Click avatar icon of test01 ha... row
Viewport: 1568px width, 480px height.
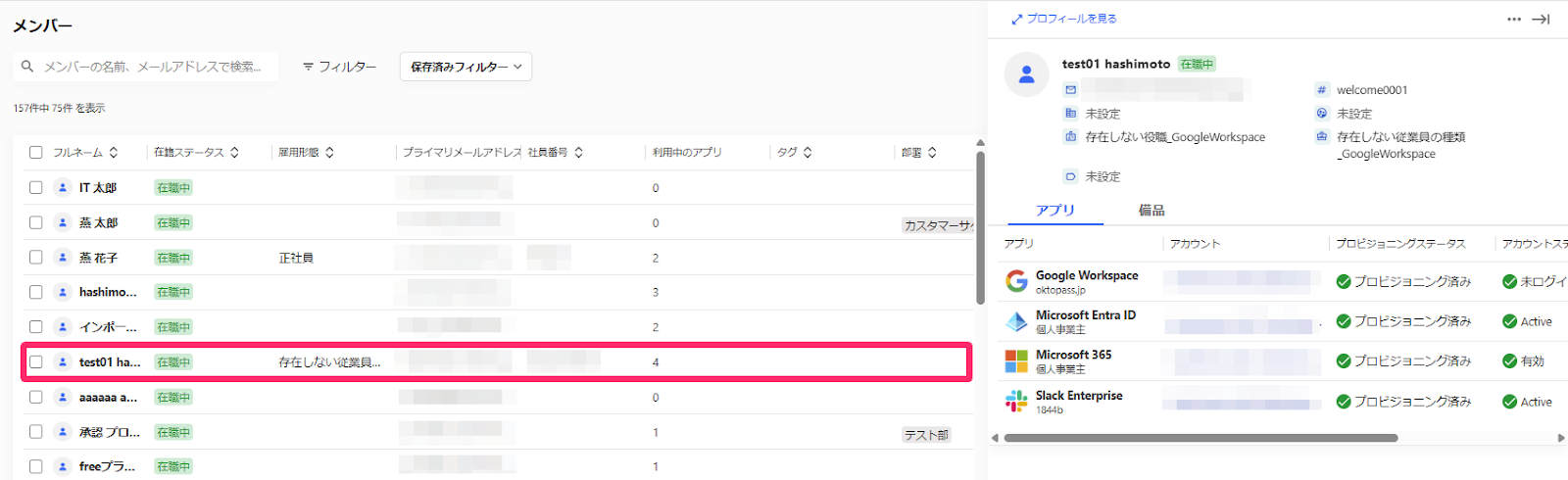pos(63,361)
